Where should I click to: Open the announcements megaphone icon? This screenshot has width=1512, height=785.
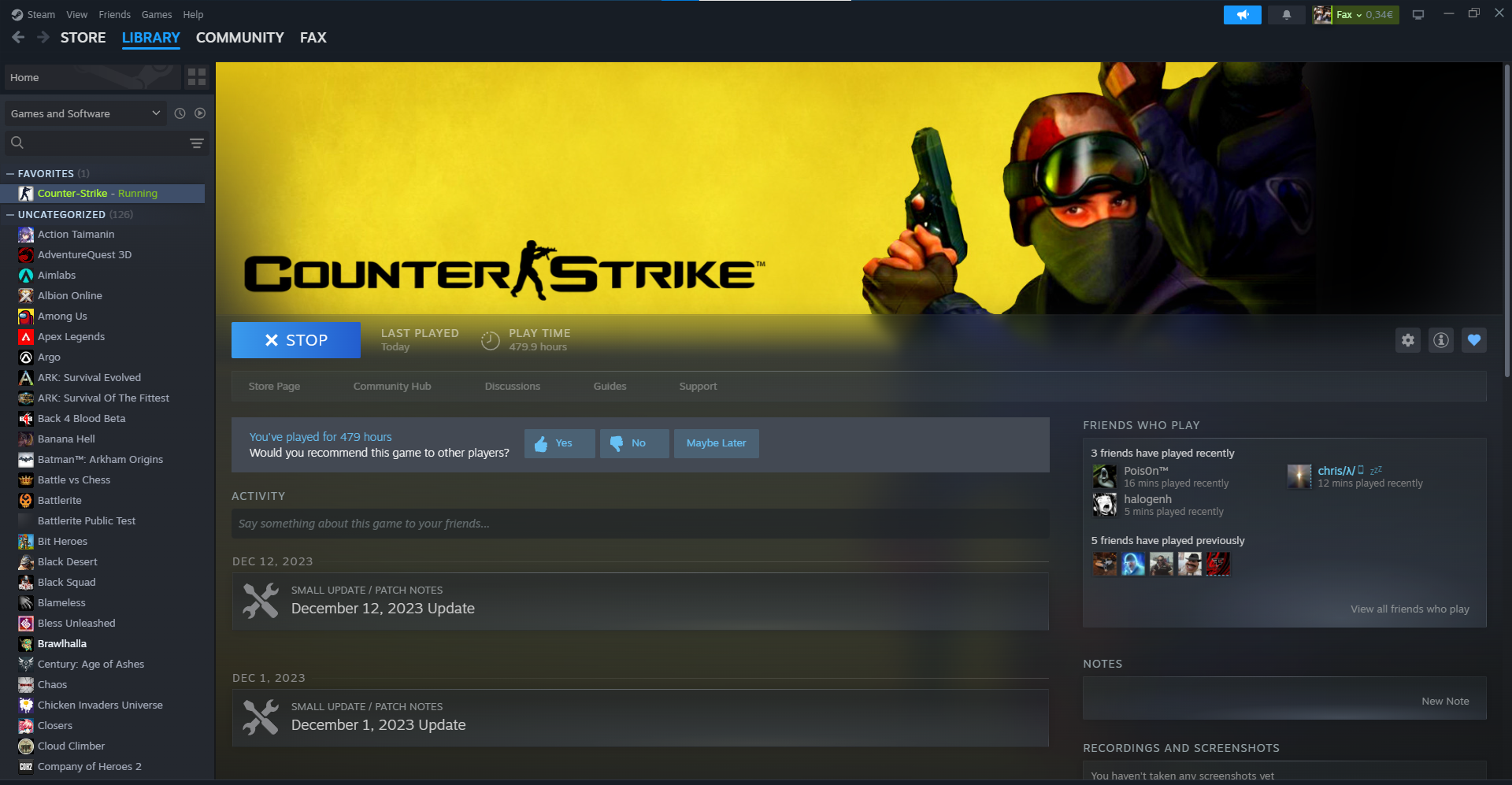pyautogui.click(x=1242, y=15)
